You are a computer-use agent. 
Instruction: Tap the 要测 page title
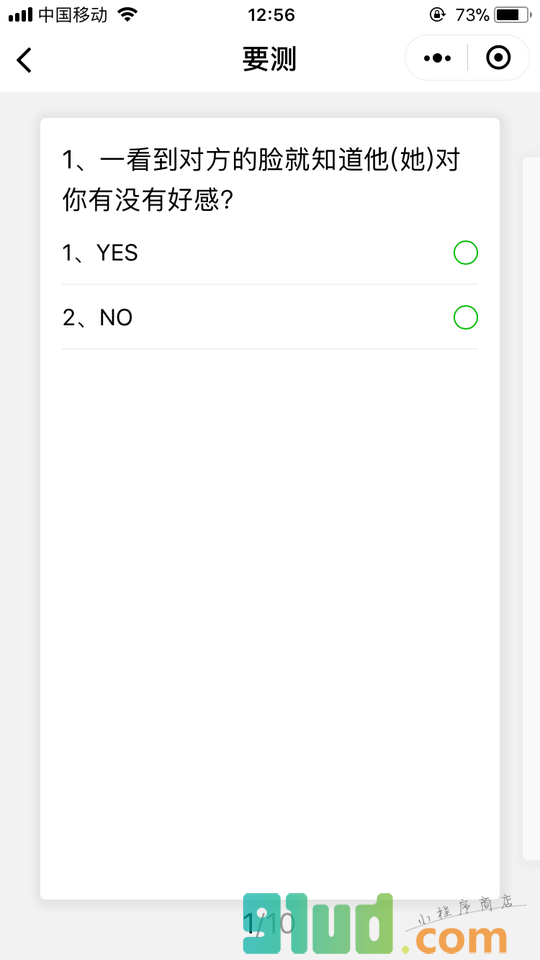(x=269, y=59)
